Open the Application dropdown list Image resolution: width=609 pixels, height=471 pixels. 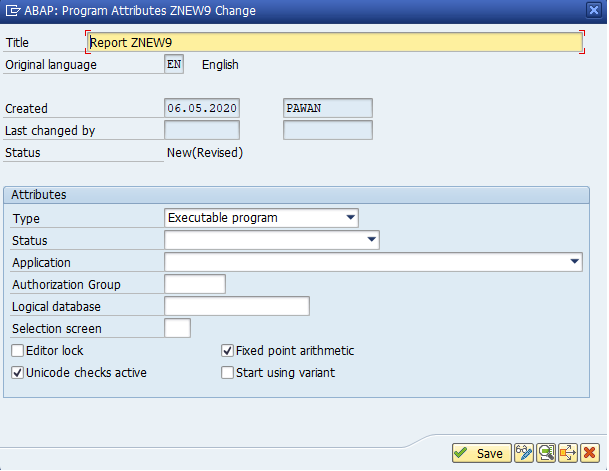[374, 262]
